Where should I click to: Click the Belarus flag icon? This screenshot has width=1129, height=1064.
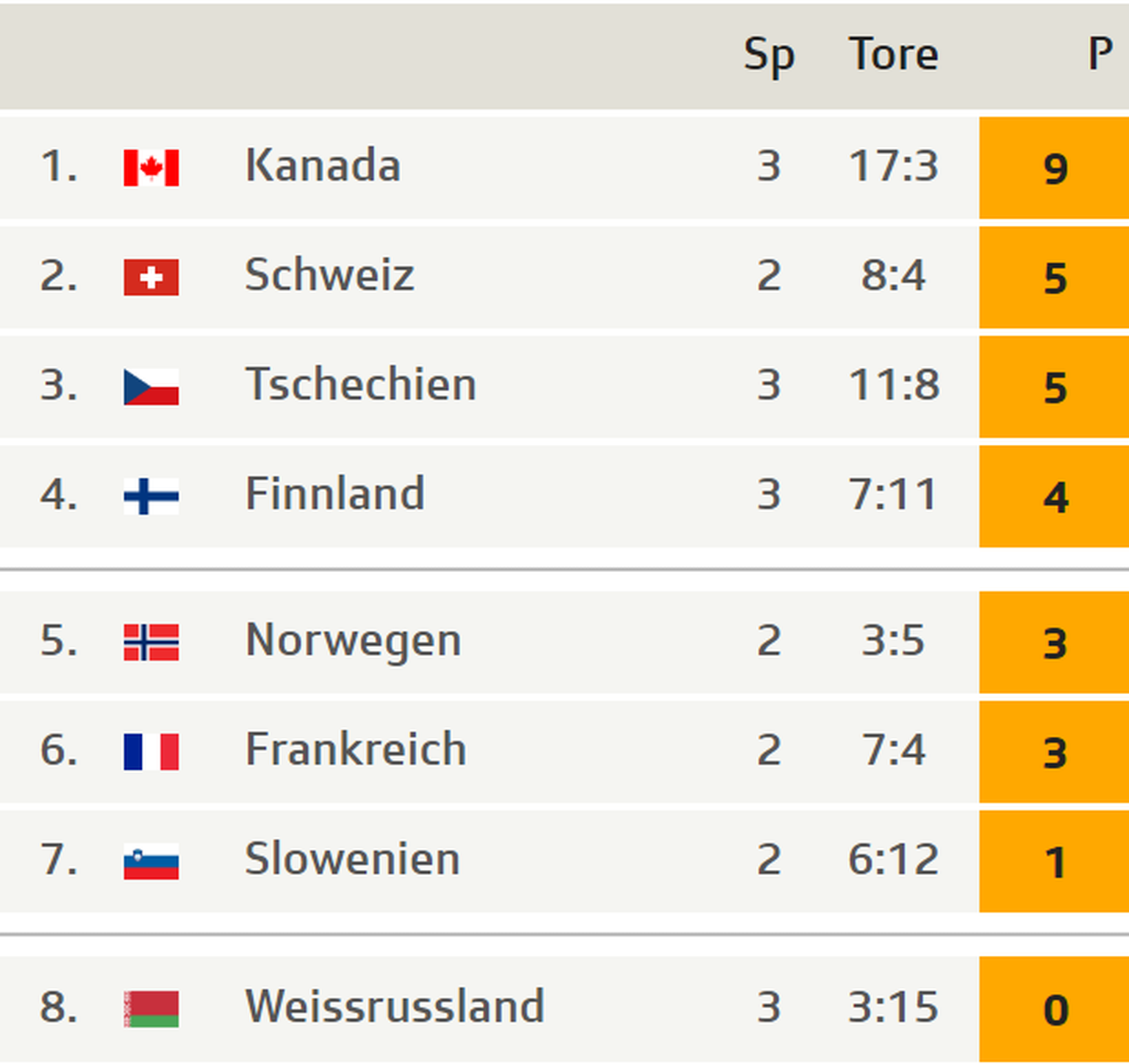(151, 1008)
